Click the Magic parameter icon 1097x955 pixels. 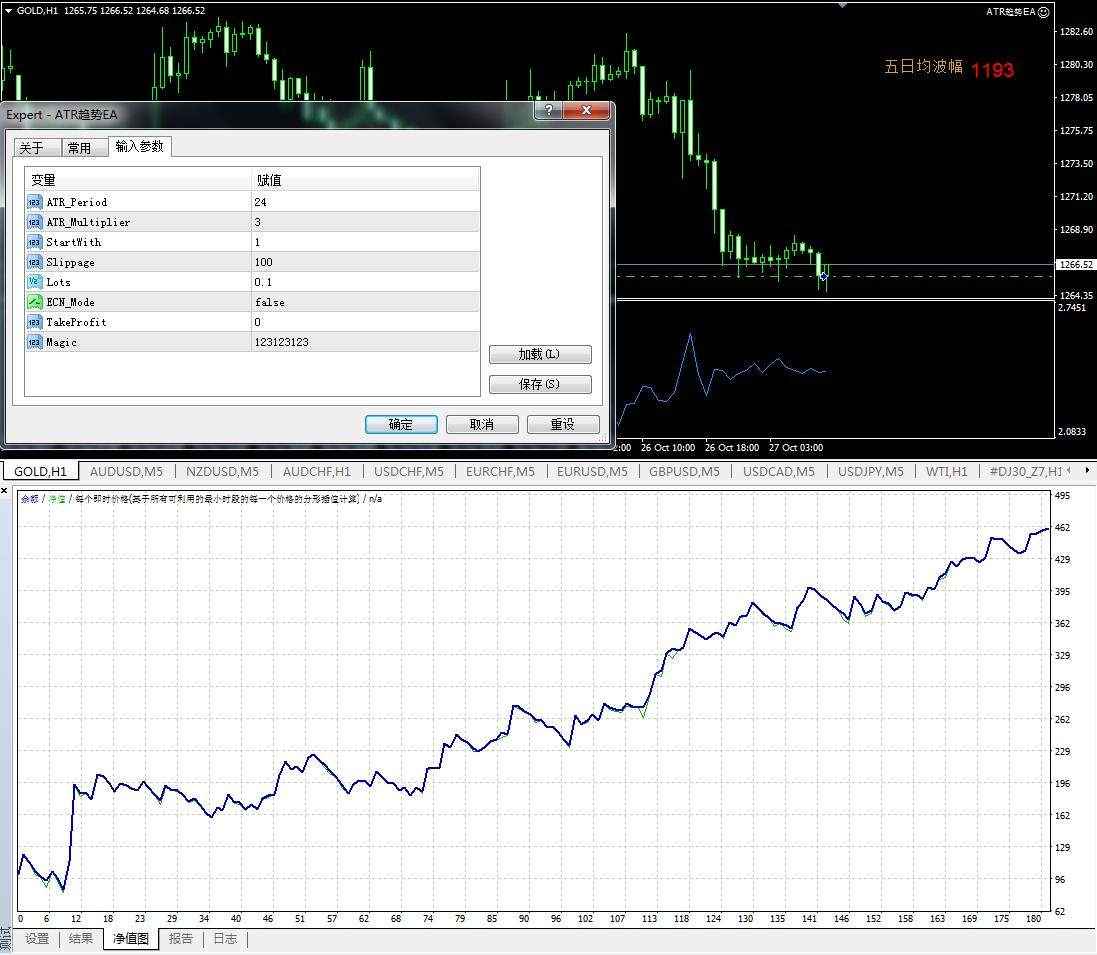[x=34, y=342]
